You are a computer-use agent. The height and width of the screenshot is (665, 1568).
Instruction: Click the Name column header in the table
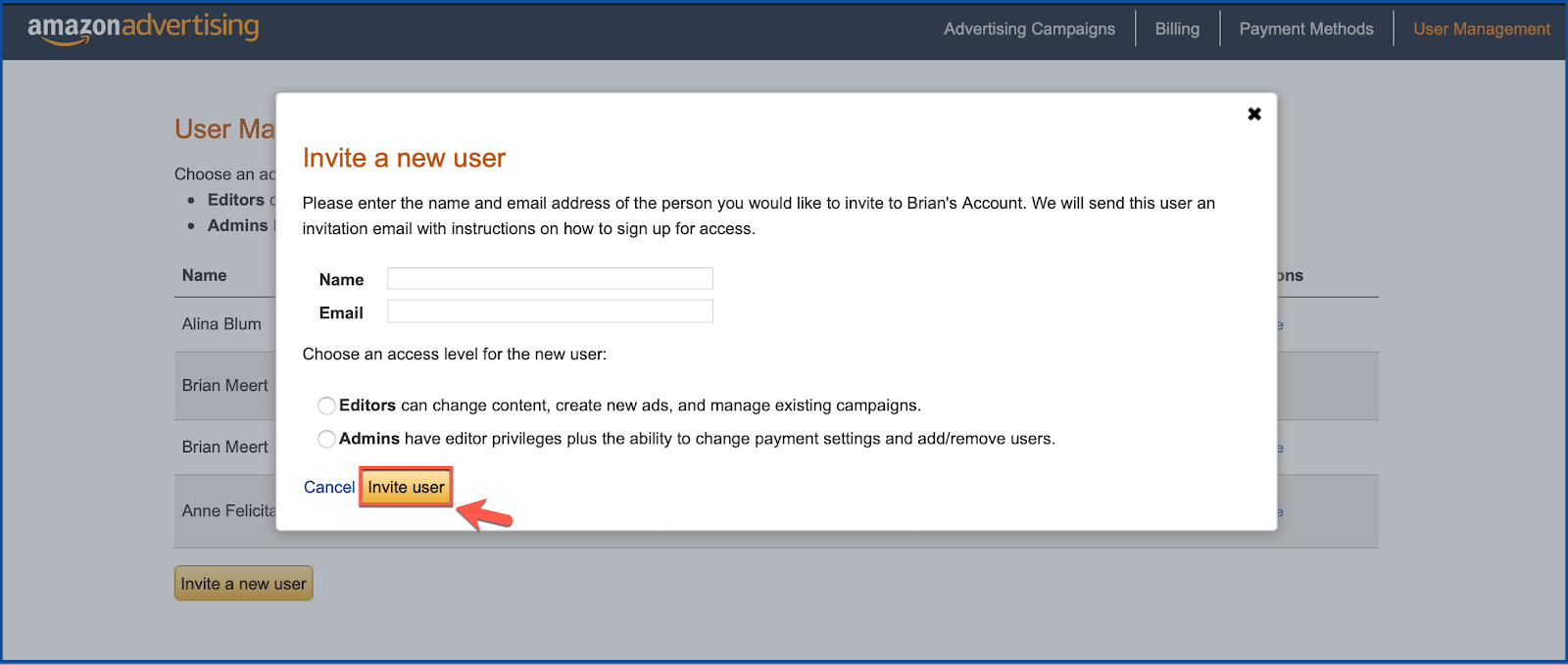204,275
